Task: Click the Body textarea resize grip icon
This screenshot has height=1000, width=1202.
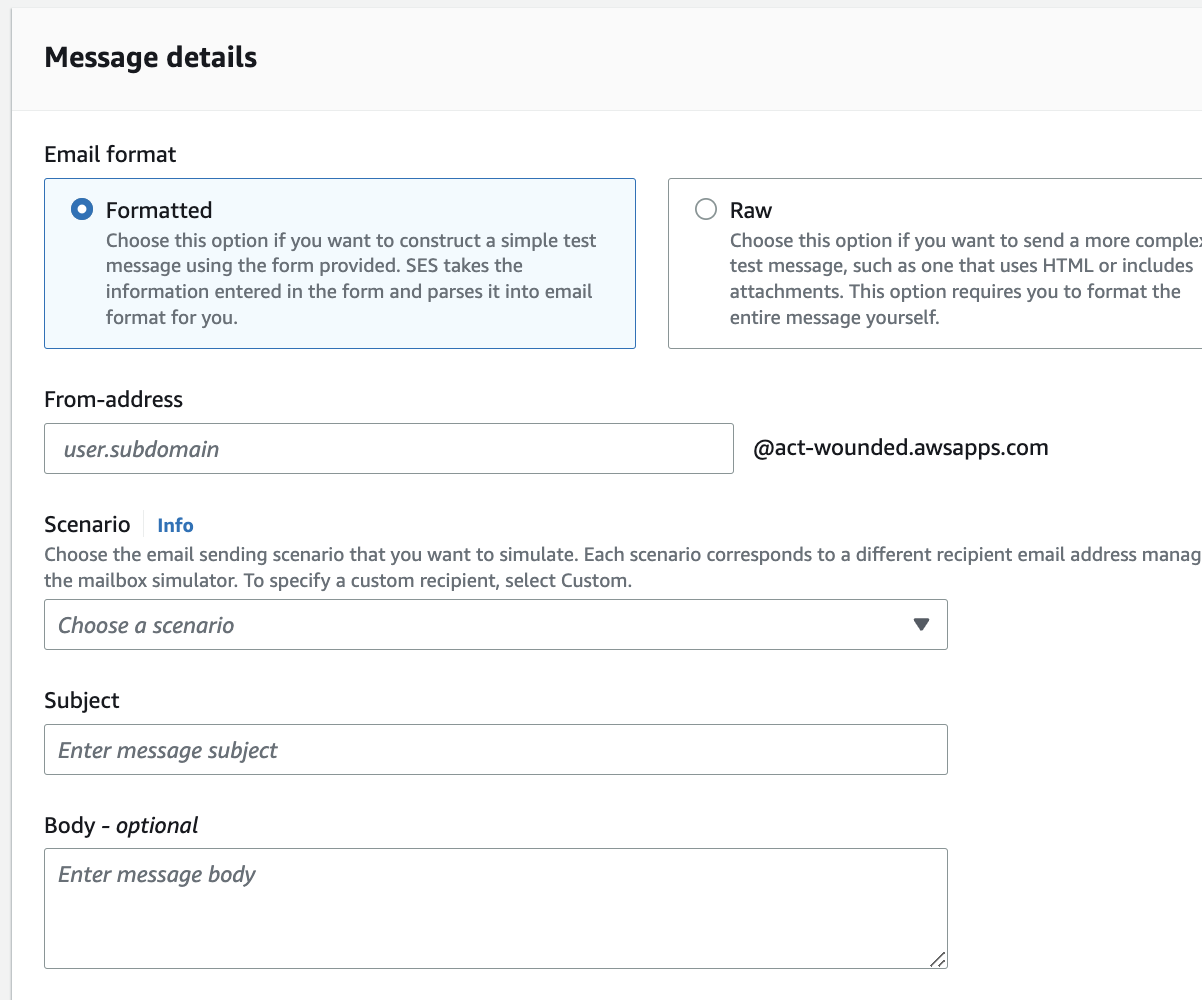Action: (940, 960)
